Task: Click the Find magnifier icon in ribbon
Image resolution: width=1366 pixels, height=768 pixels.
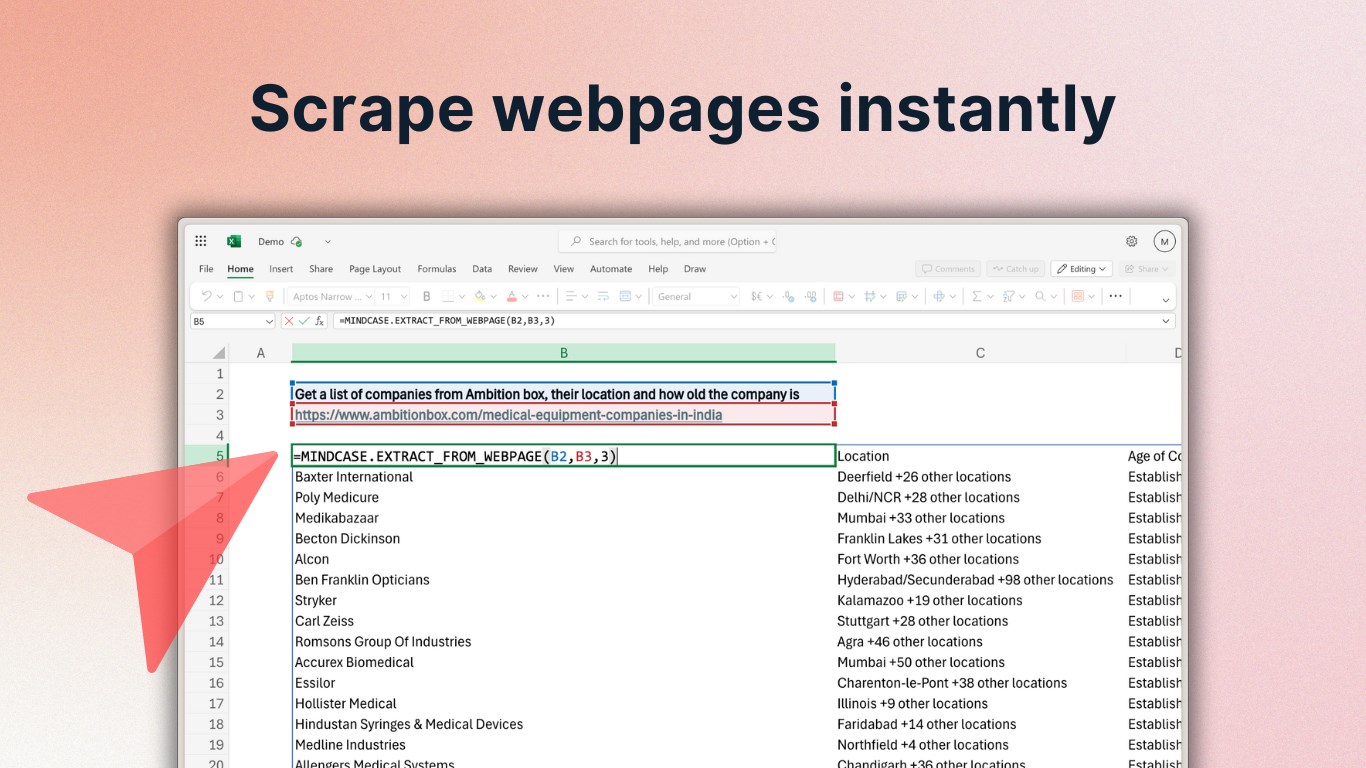Action: pyautogui.click(x=1040, y=296)
